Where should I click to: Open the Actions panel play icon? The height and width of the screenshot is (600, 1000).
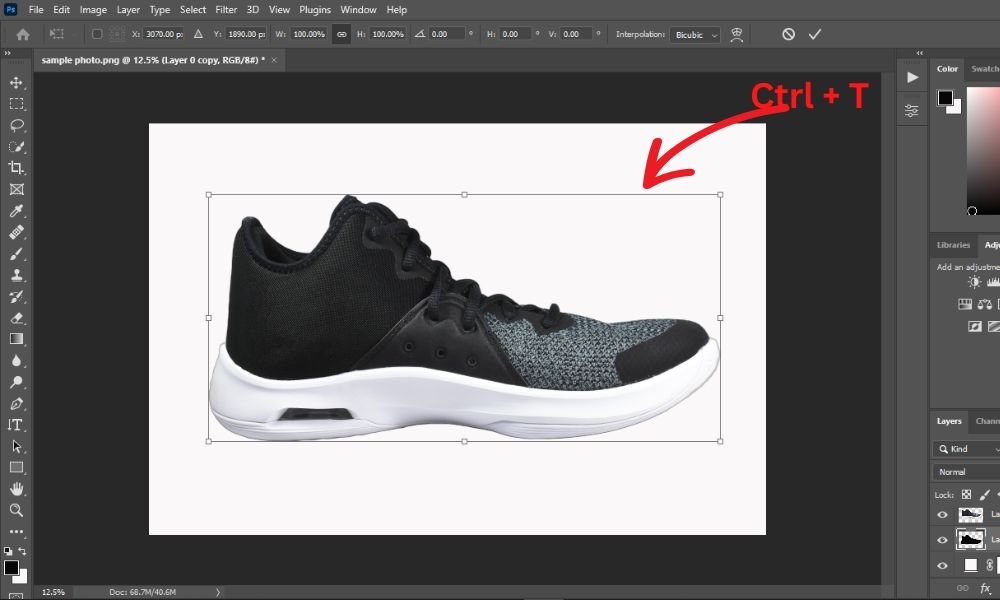[913, 77]
